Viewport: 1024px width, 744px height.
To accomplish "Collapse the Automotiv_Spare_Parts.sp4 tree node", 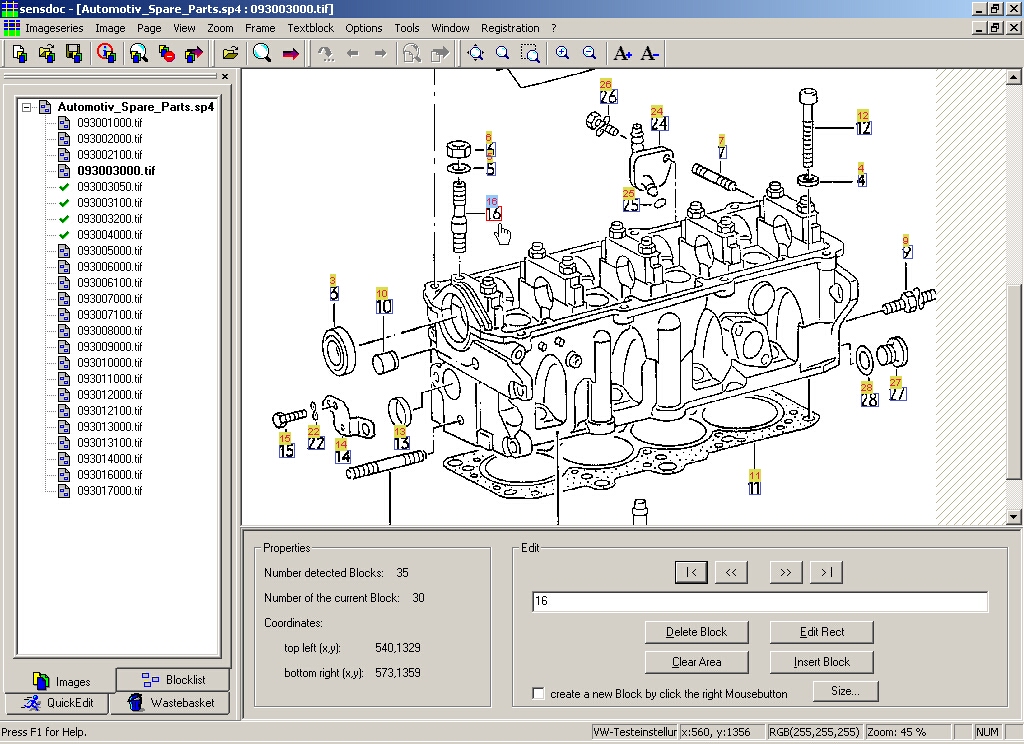I will pos(27,107).
